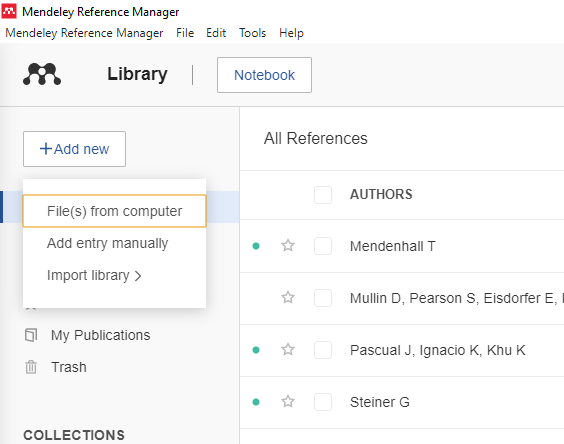Star the Mendenhall T reference
The image size is (564, 444).
(x=288, y=246)
